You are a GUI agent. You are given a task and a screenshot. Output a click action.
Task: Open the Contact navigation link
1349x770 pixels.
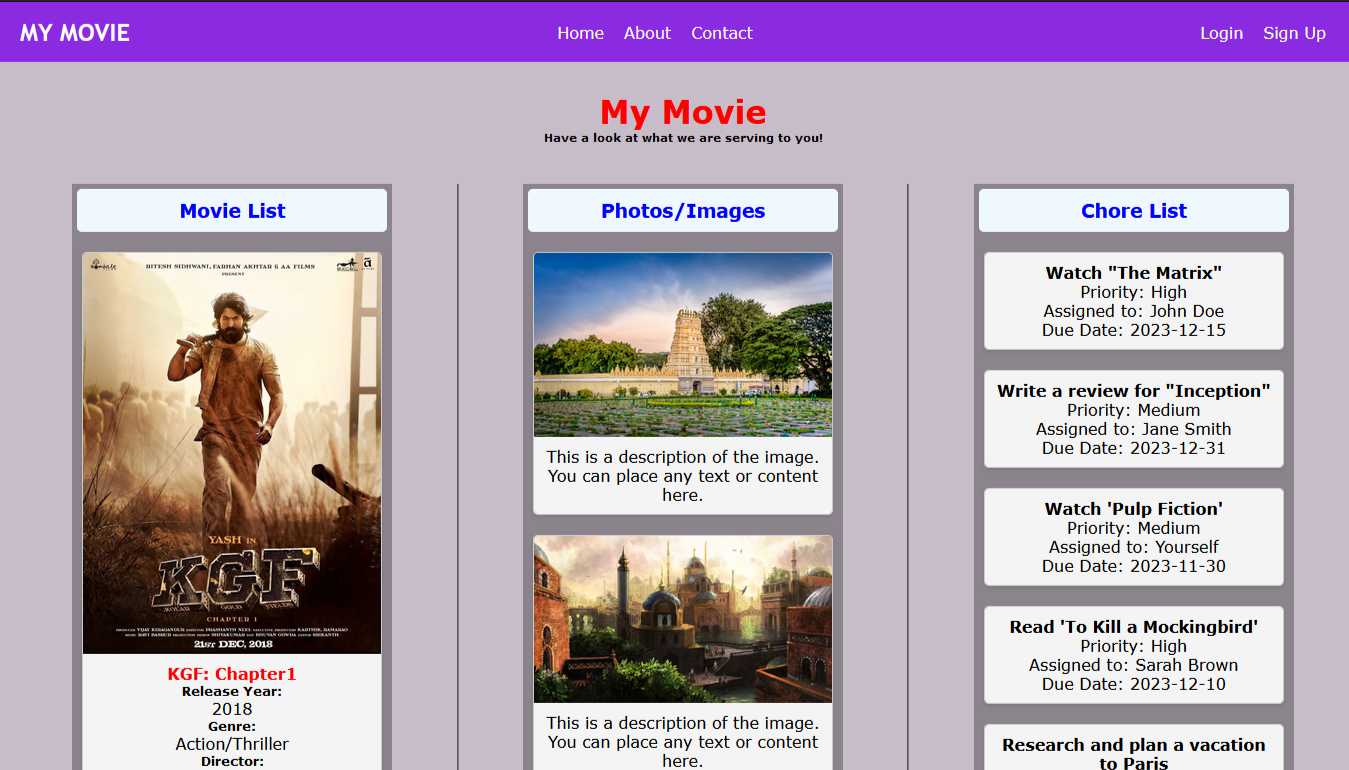click(x=721, y=33)
